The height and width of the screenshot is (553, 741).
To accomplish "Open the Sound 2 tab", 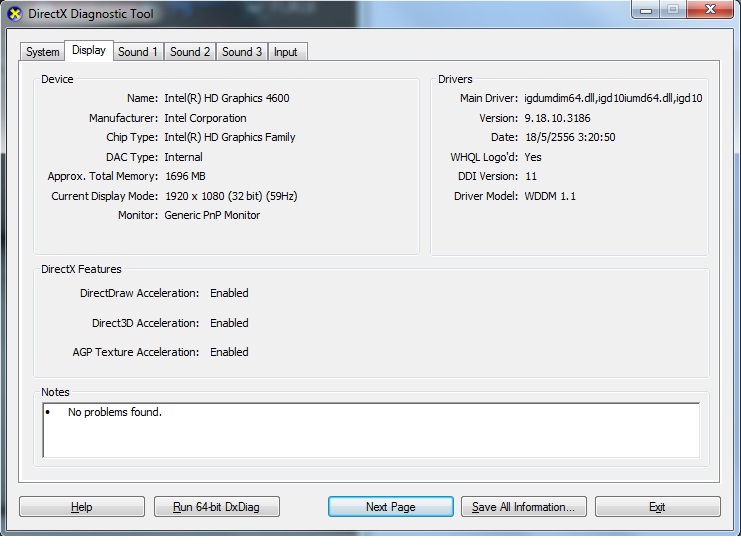I will pyautogui.click(x=190, y=52).
